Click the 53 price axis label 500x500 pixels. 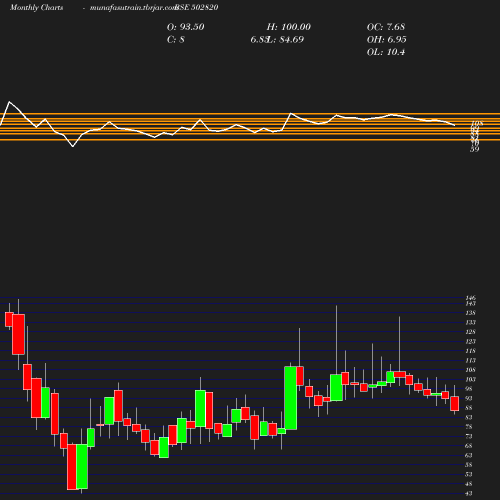[x=469, y=474]
